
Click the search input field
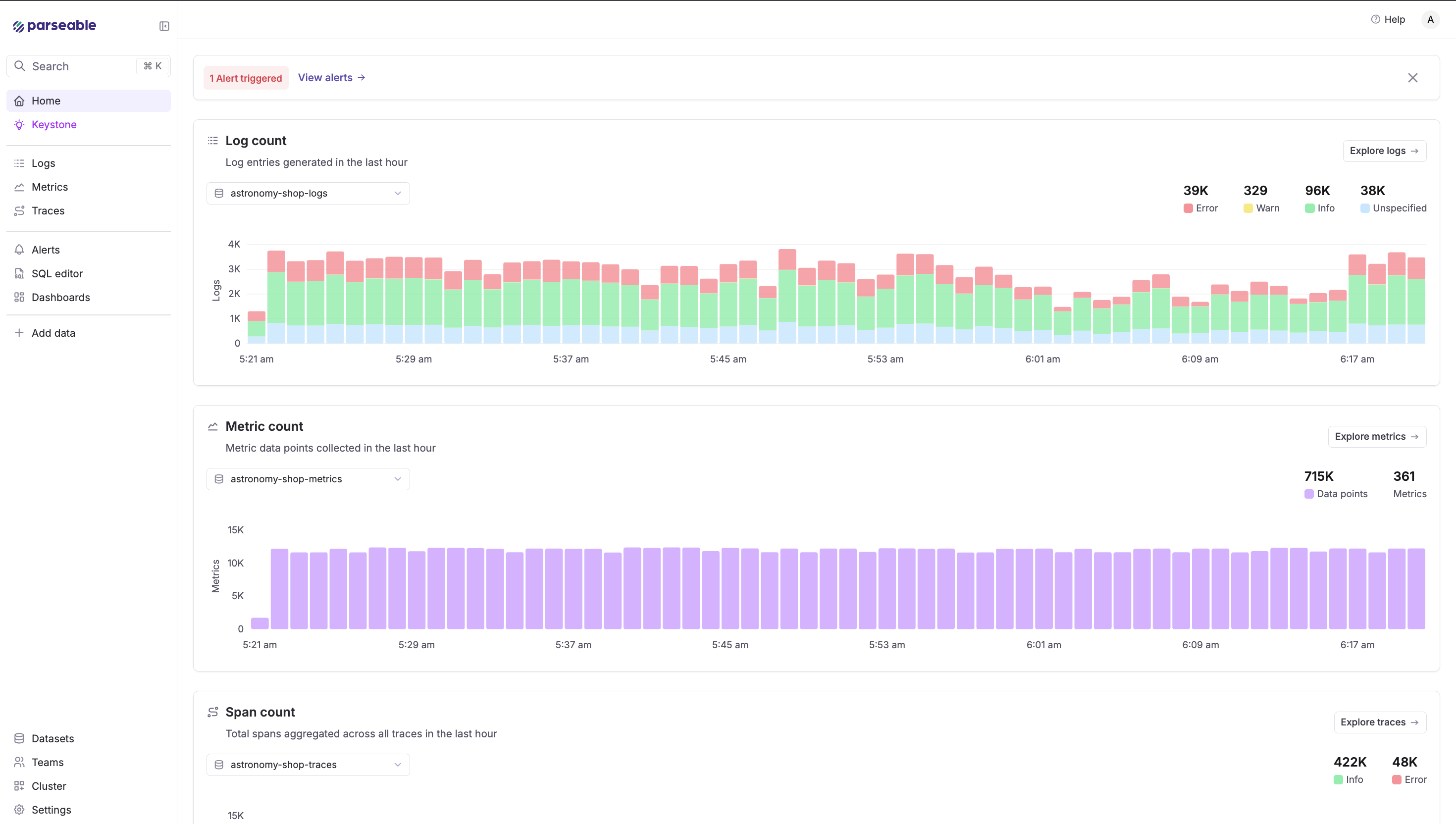click(74, 66)
